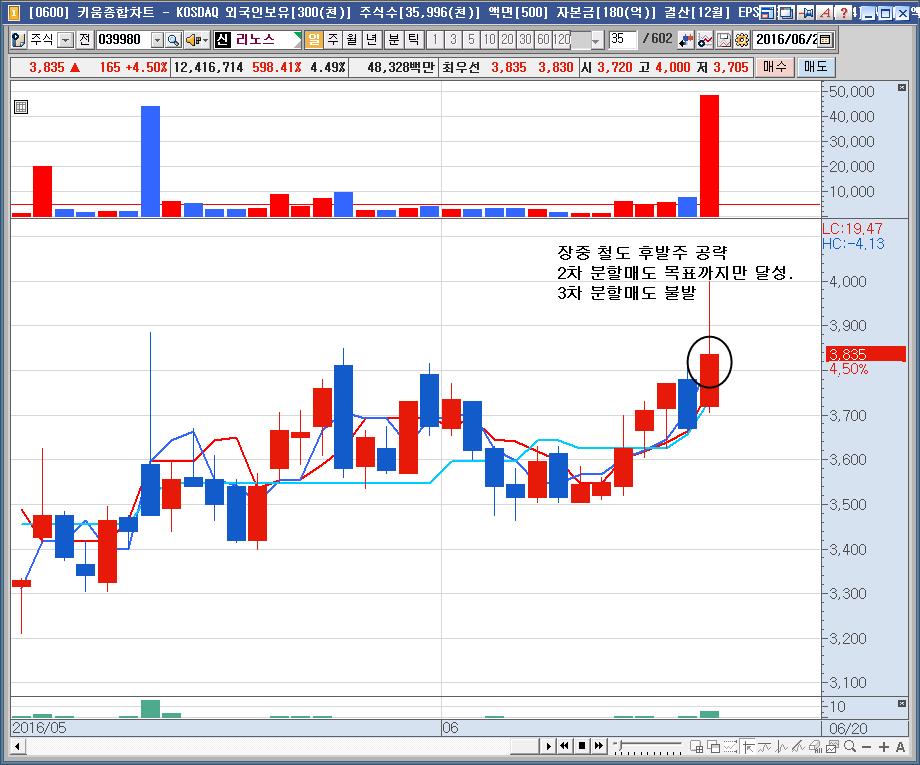
Task: Click the 매수 buy button
Action: tap(774, 67)
